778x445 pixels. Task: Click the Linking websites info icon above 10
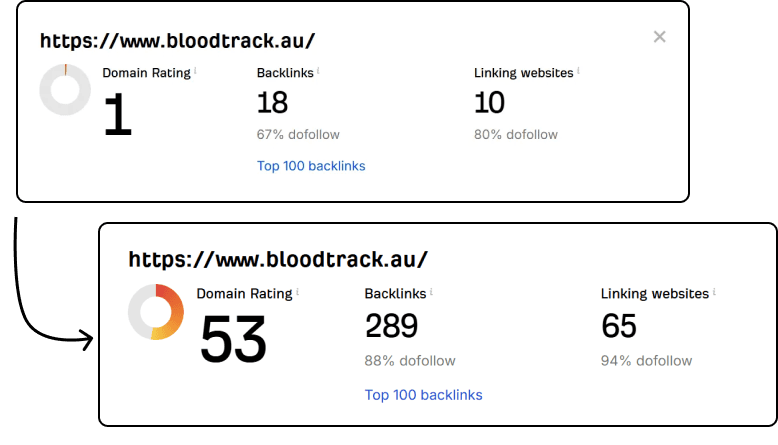tap(578, 71)
